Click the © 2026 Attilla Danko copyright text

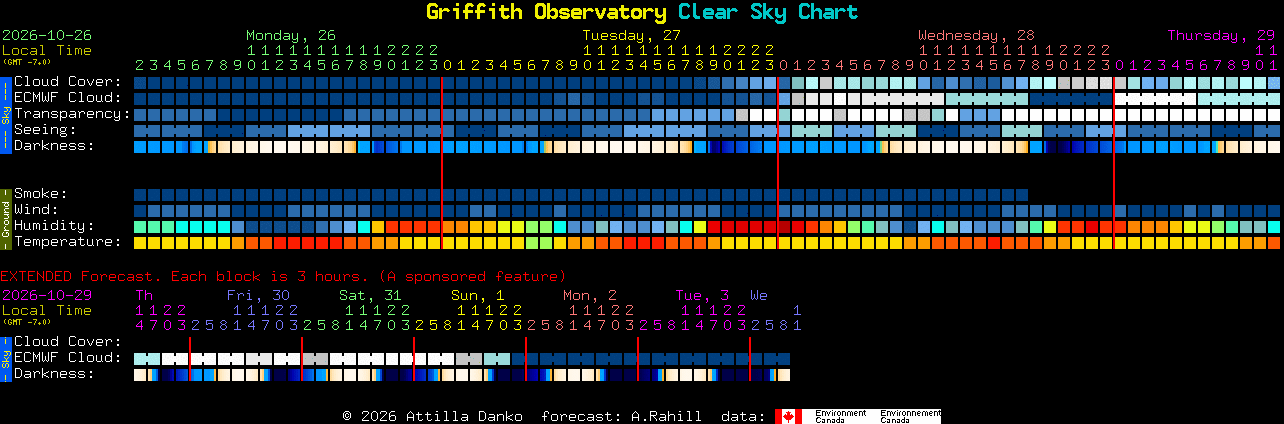coord(432,416)
